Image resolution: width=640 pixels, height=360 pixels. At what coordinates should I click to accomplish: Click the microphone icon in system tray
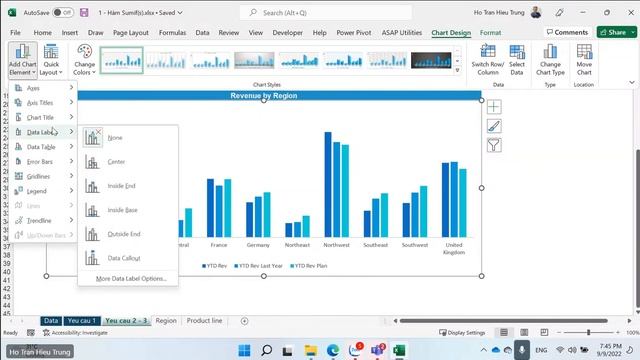tap(522, 350)
